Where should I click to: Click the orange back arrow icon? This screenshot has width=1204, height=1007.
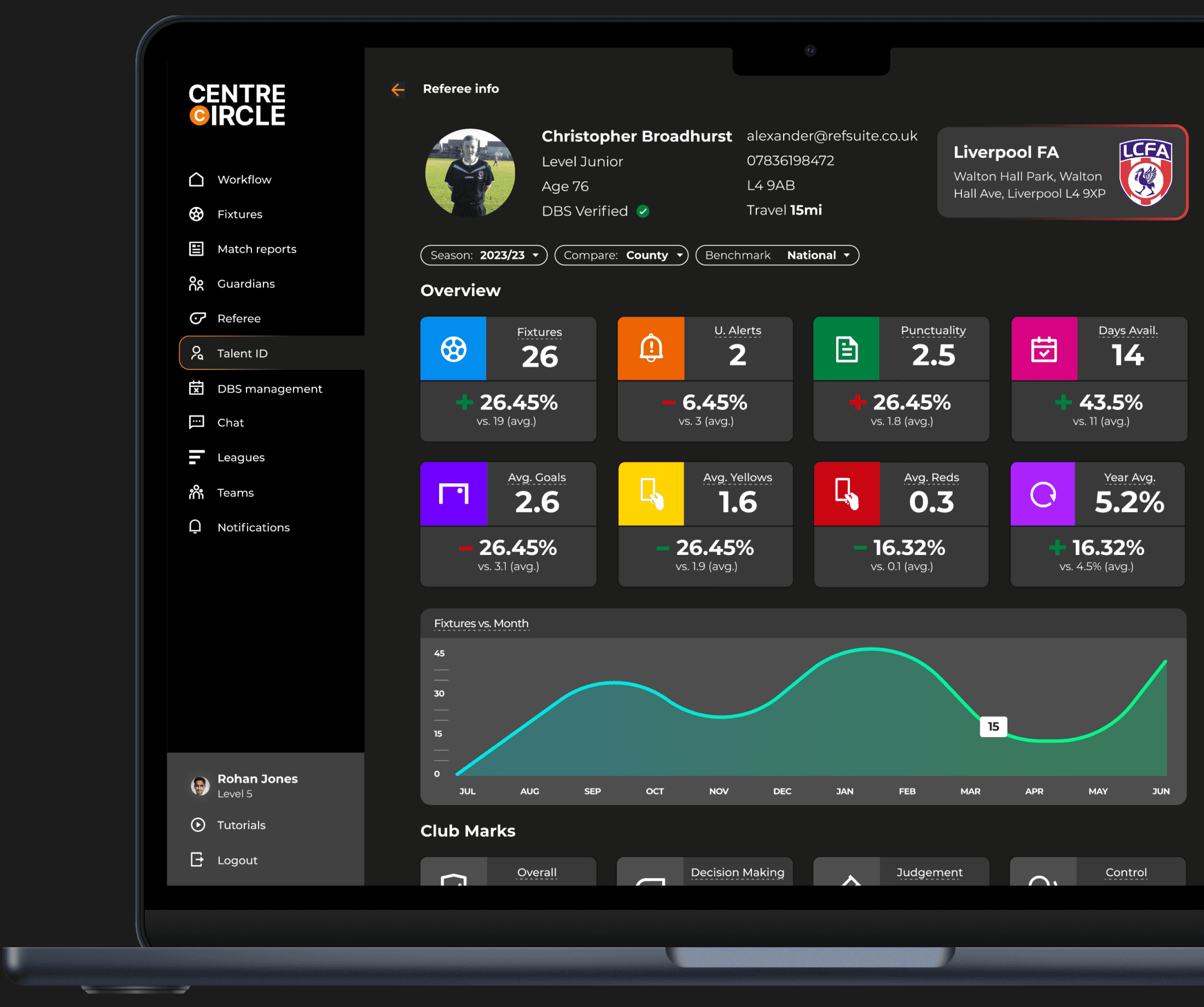398,90
